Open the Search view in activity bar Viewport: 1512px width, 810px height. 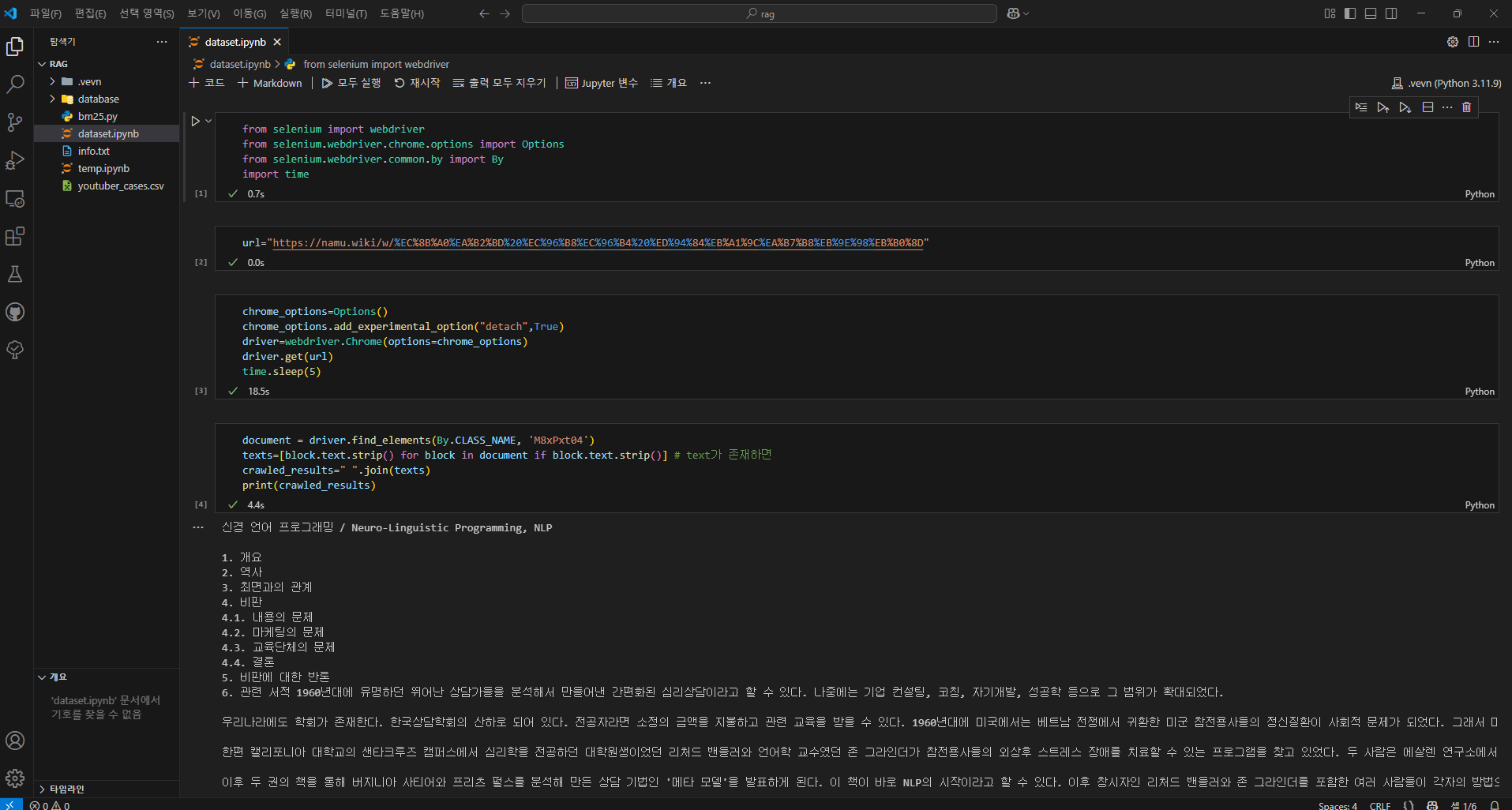tap(15, 84)
